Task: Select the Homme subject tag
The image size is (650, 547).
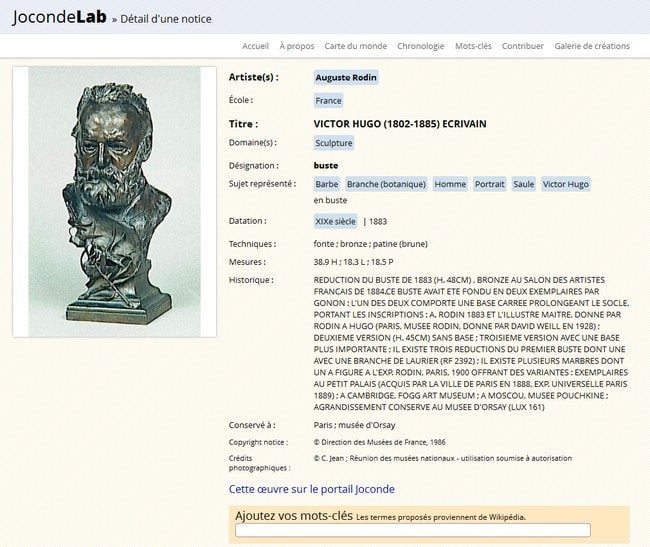Action: pyautogui.click(x=450, y=184)
